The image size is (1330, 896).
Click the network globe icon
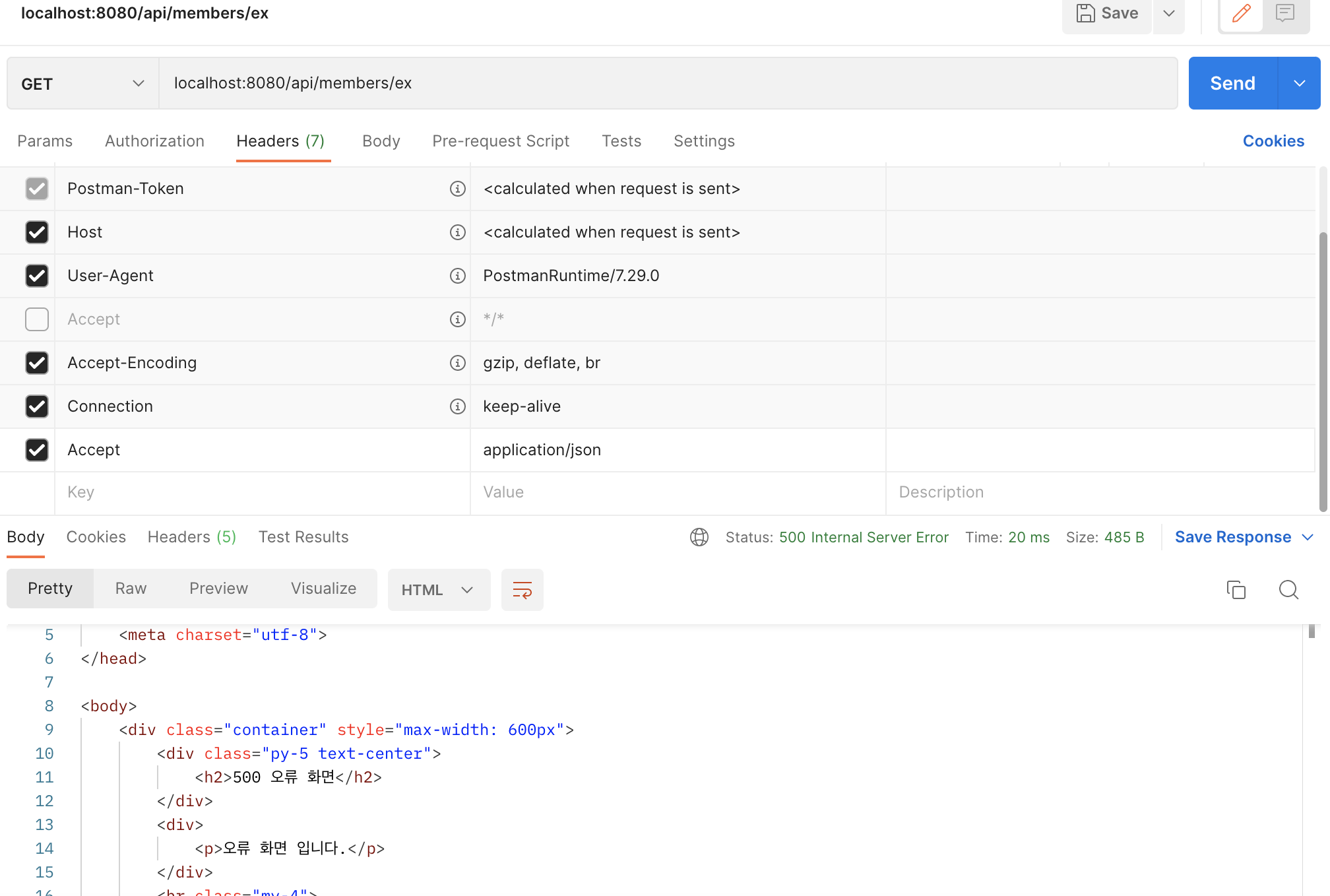coord(699,537)
